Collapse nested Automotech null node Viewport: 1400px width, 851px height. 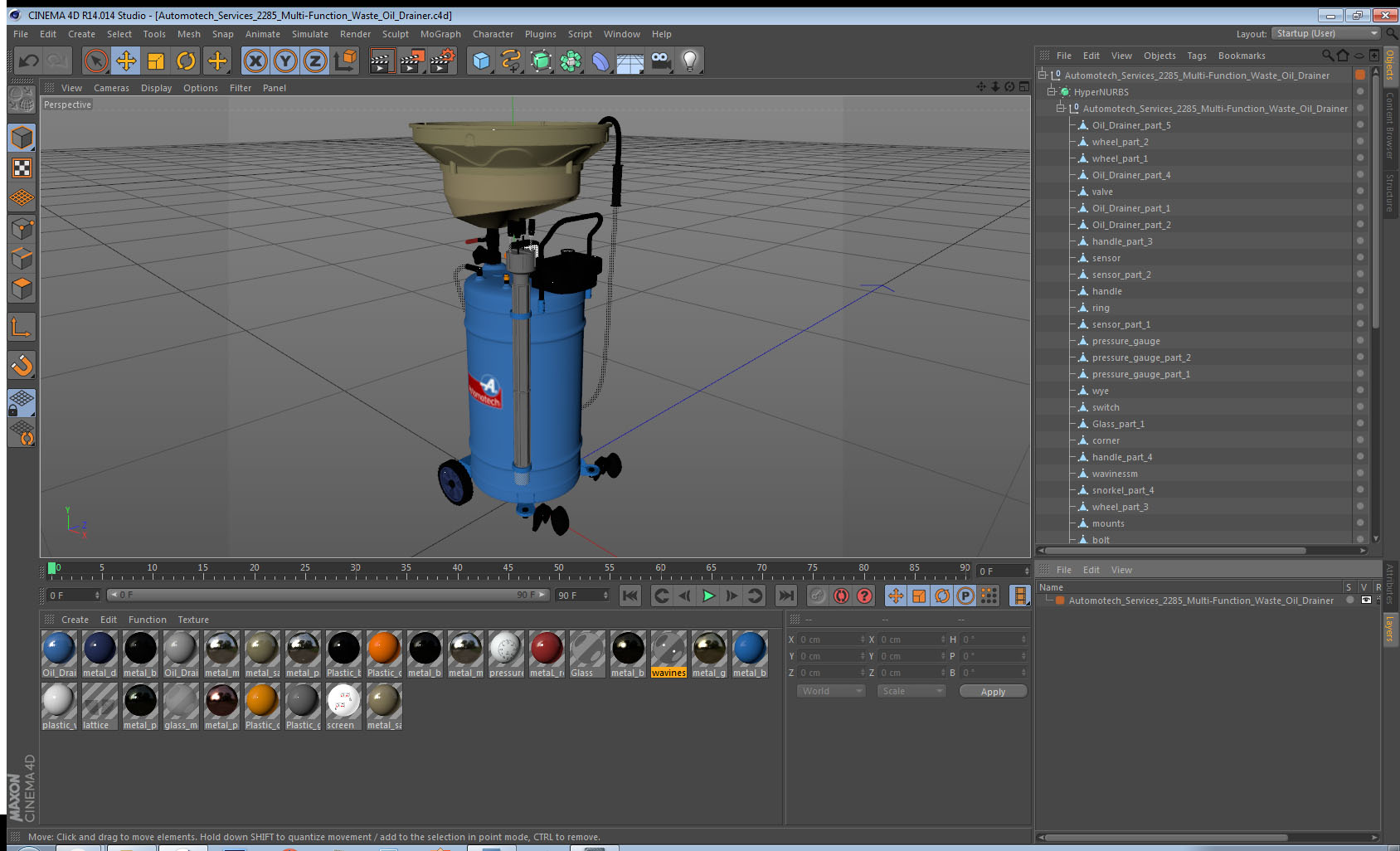coord(1060,109)
